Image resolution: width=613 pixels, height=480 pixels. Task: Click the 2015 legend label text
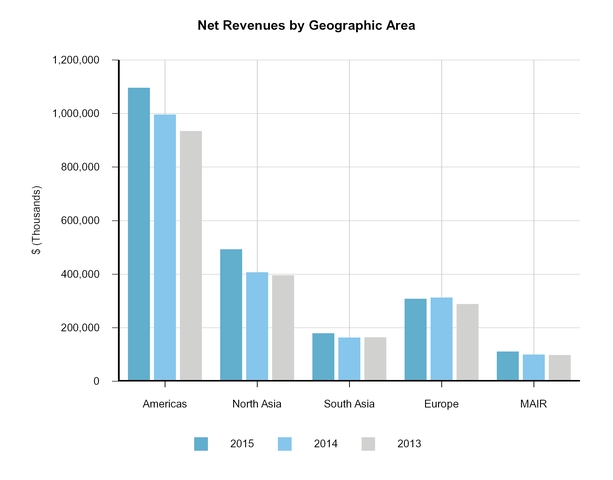click(241, 443)
